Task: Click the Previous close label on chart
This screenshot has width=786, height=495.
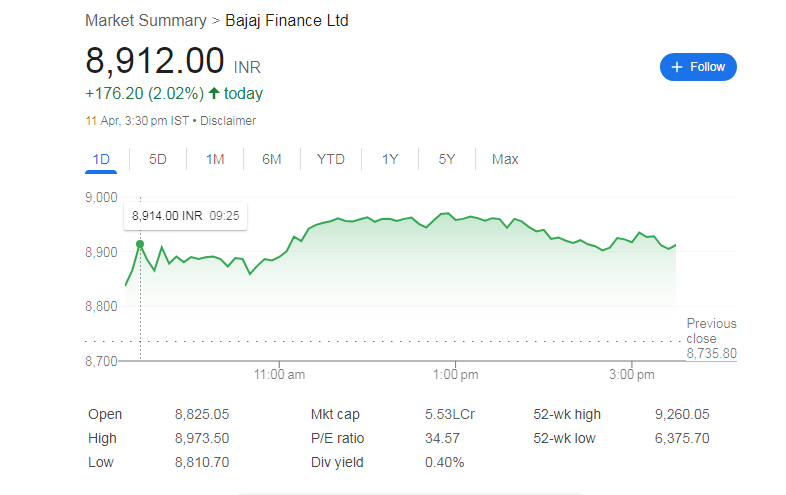Action: click(x=711, y=331)
